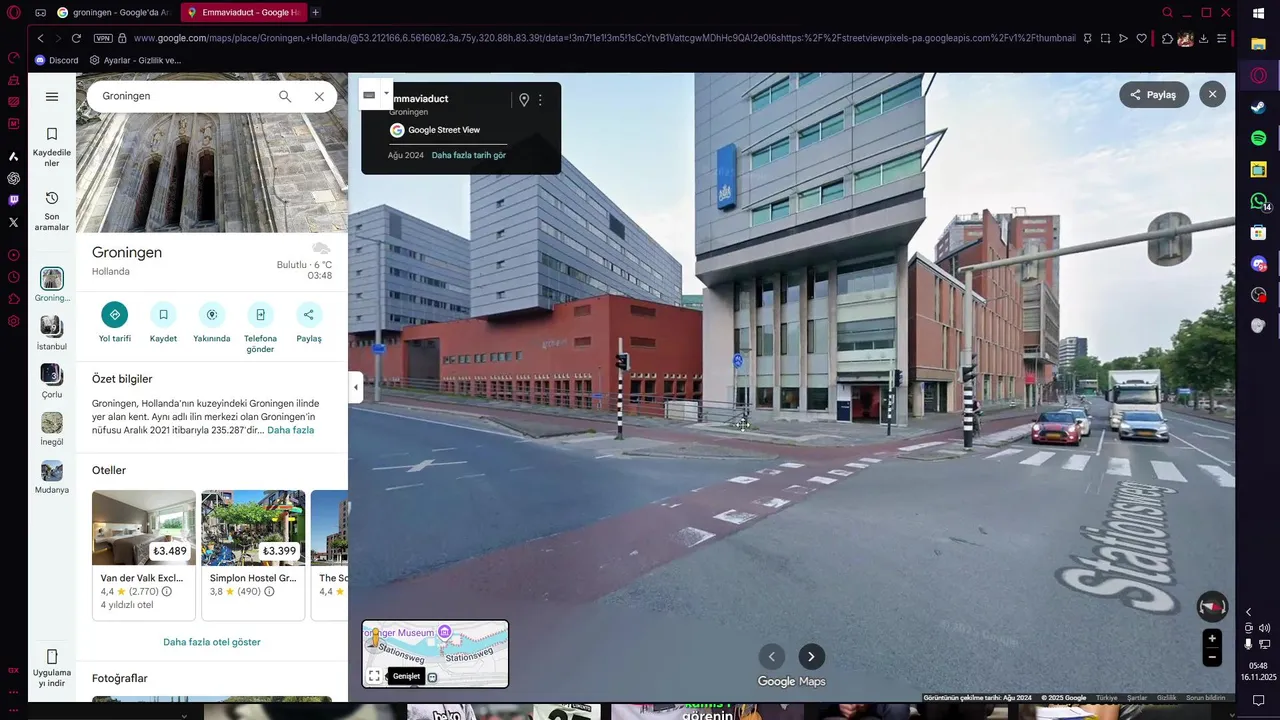
Task: Toggle the VPN badge in address bar
Action: point(103,38)
